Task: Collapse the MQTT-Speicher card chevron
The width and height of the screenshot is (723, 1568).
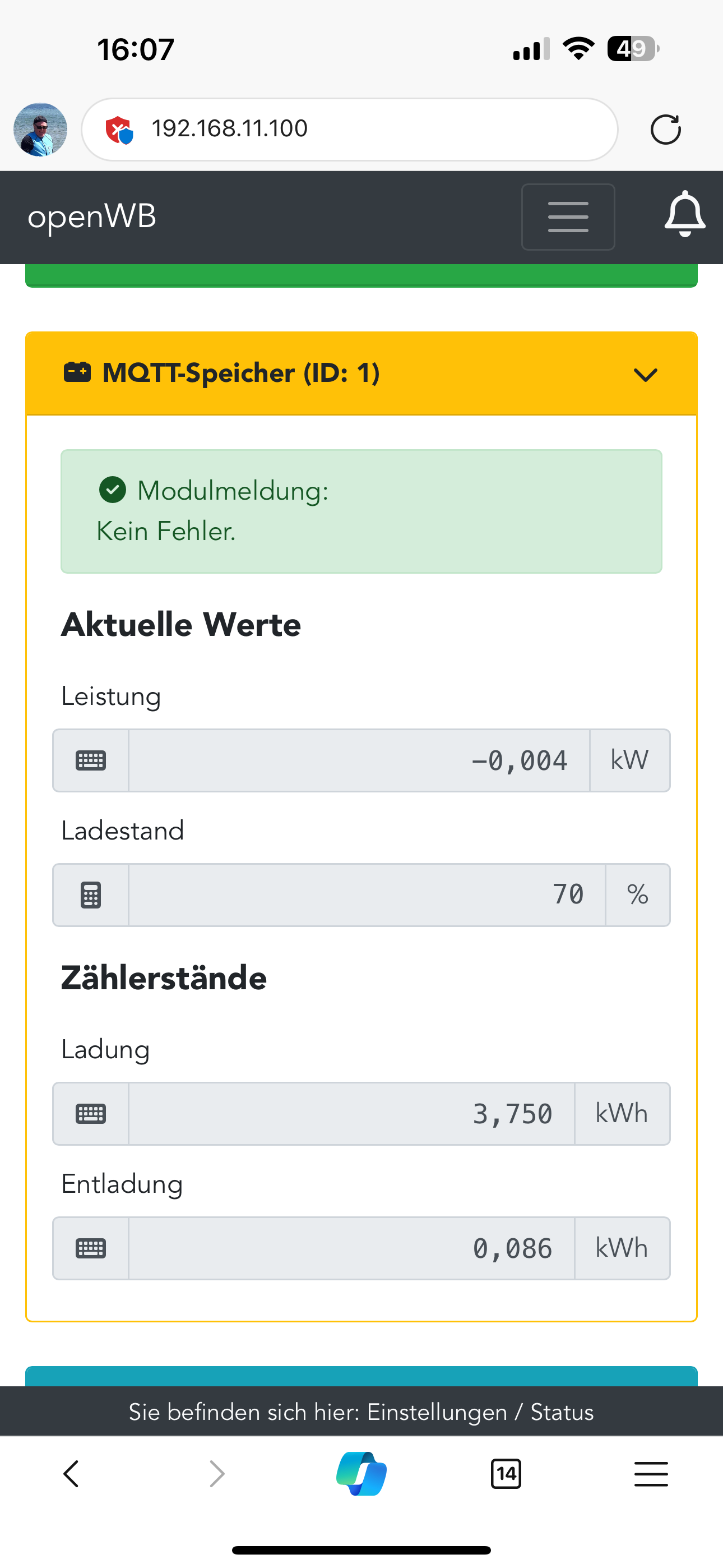Action: coord(645,375)
